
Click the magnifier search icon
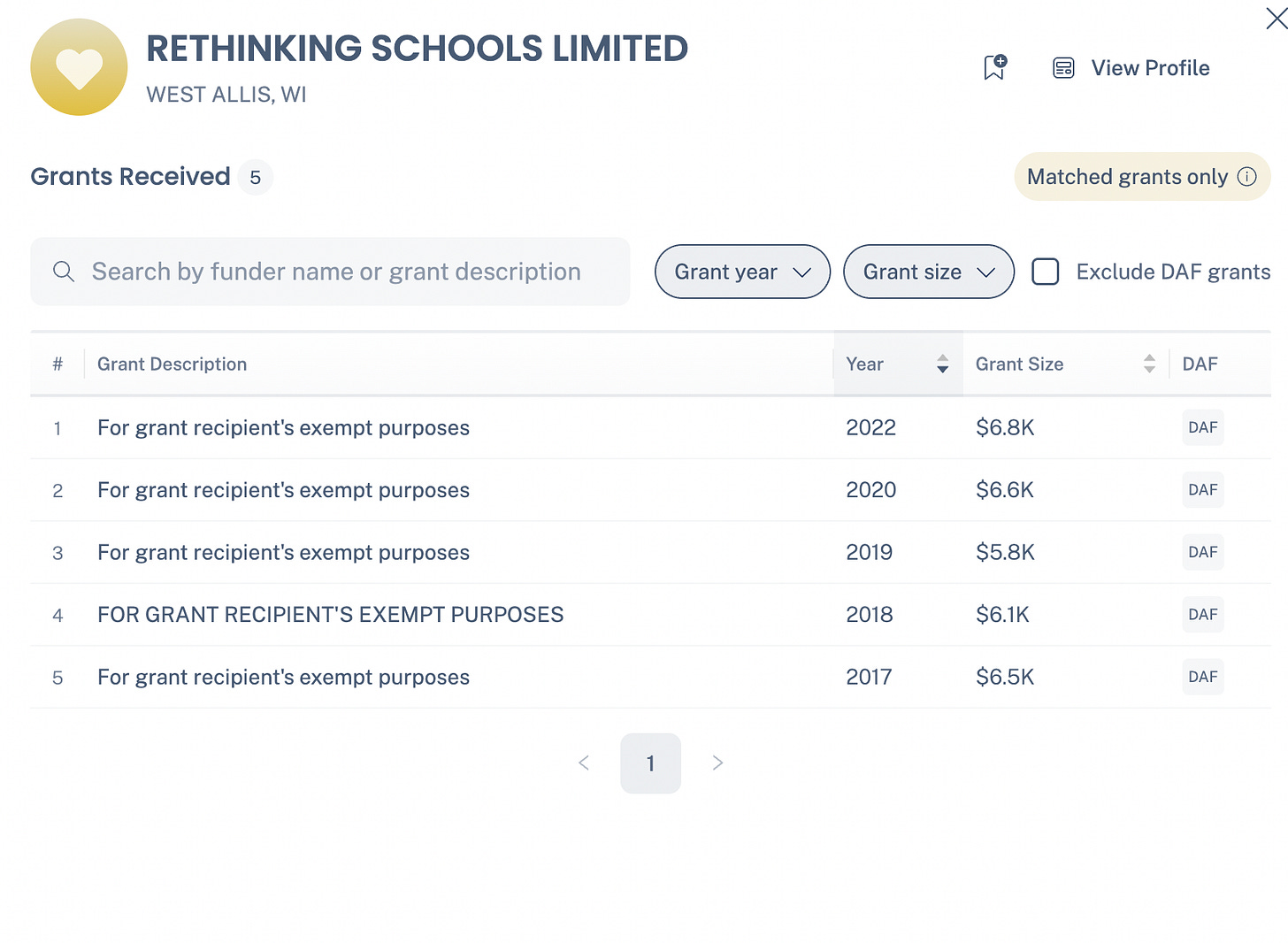[x=63, y=272]
